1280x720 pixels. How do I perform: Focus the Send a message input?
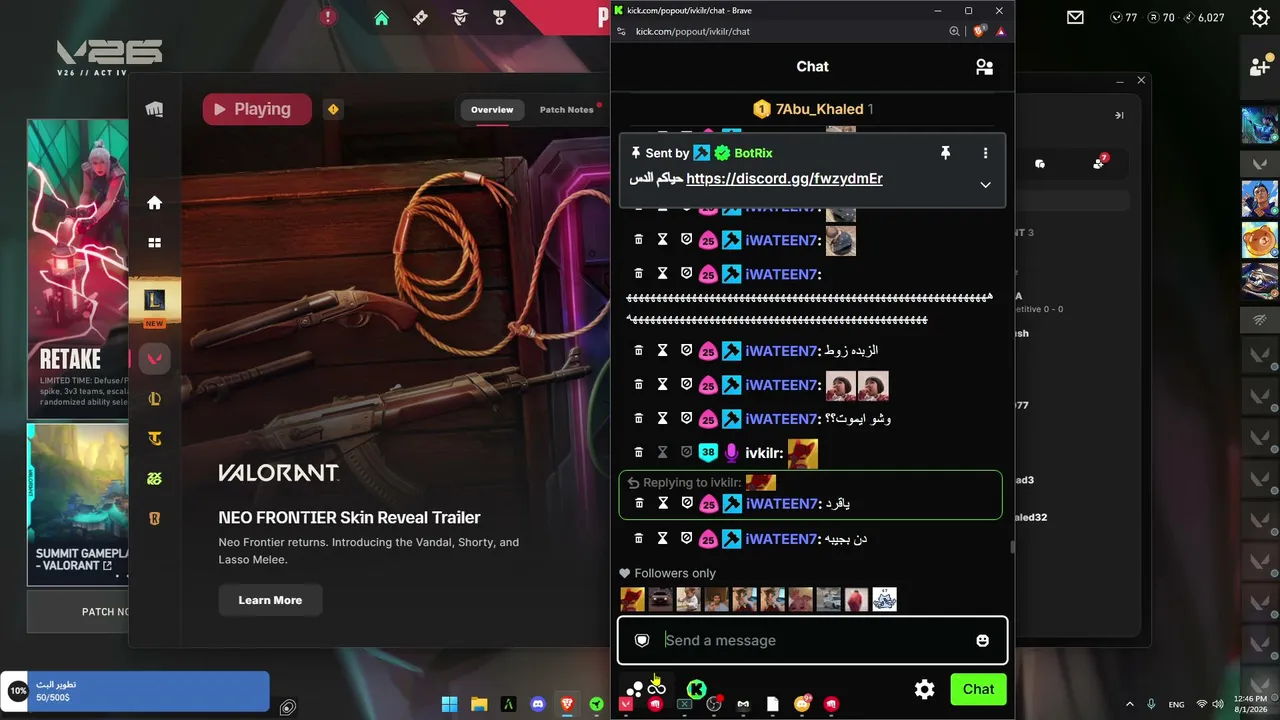(812, 640)
